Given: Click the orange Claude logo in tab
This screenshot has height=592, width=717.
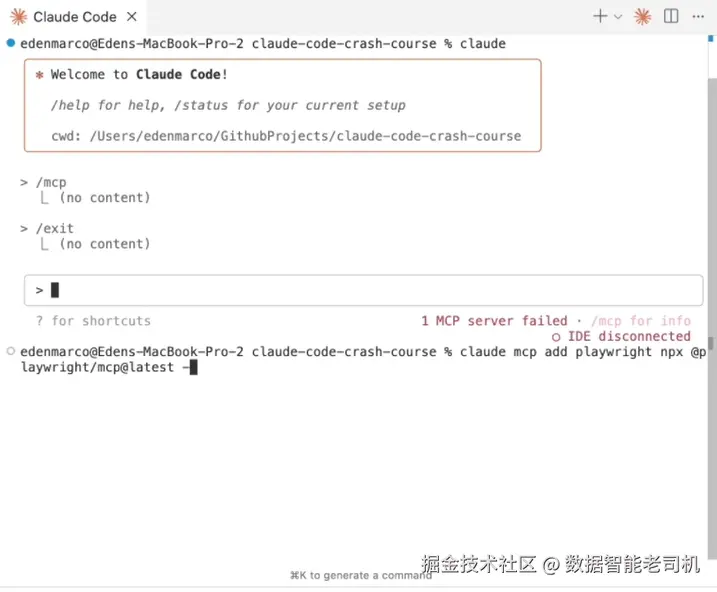Looking at the screenshot, I should click(x=19, y=17).
